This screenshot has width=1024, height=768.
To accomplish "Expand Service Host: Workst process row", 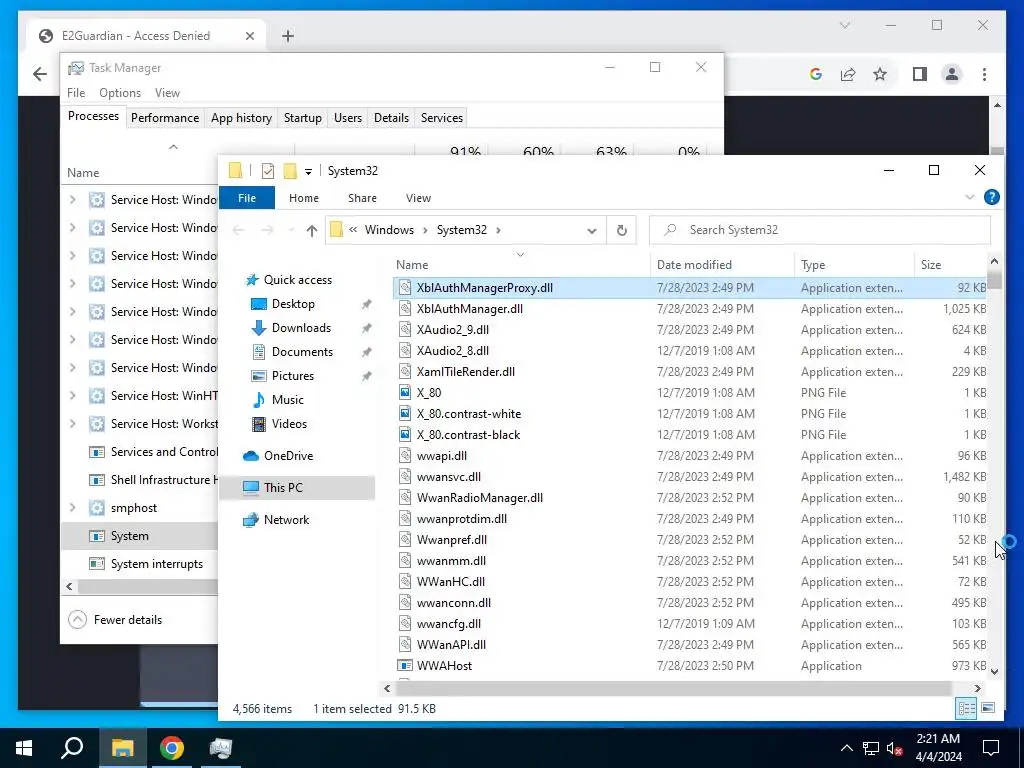I will click(72, 423).
